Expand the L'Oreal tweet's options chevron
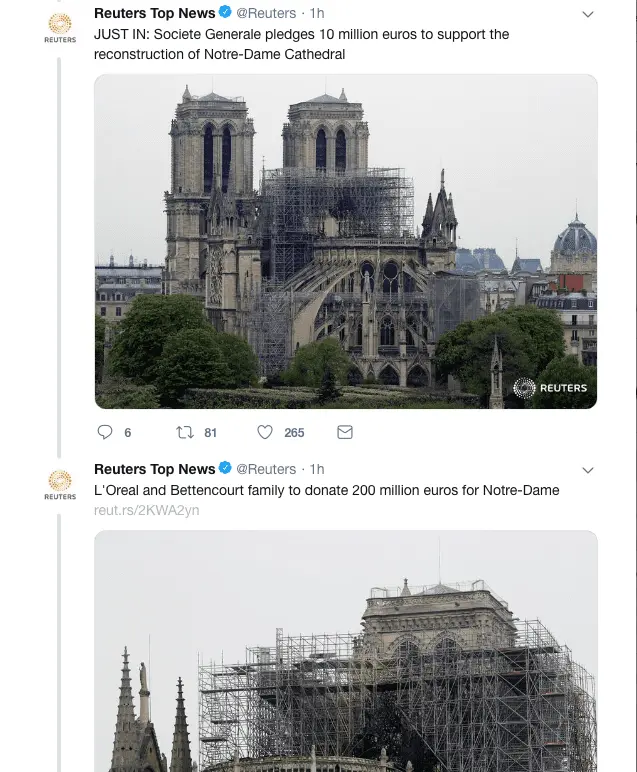 [588, 470]
